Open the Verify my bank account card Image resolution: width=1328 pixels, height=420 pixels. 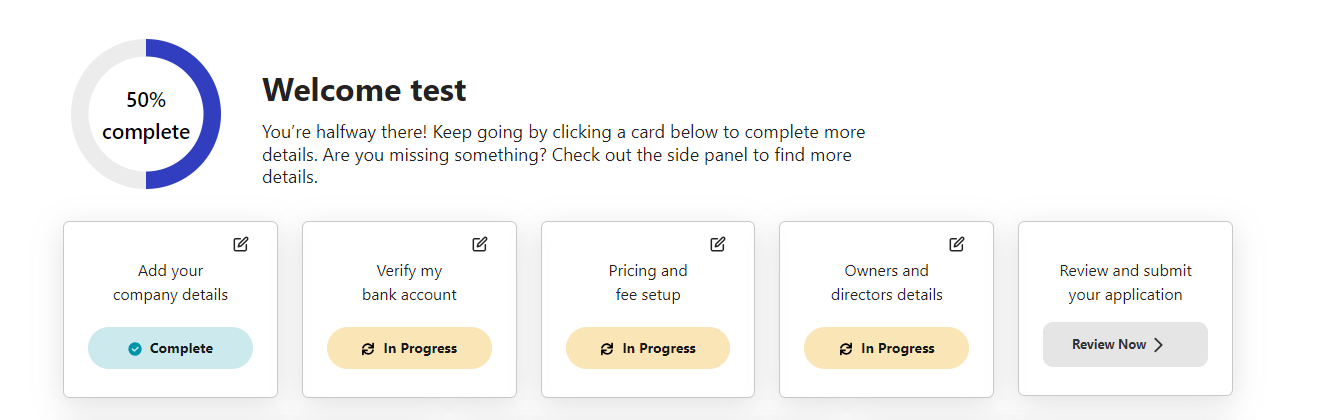(x=409, y=283)
